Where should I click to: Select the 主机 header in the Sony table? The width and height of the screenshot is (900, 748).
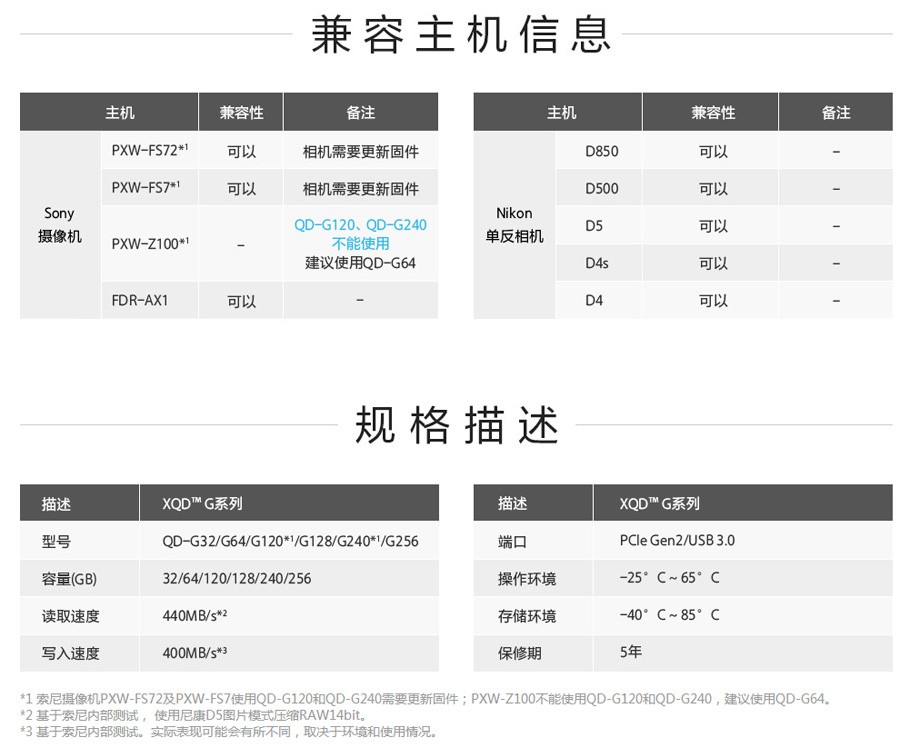click(x=119, y=113)
